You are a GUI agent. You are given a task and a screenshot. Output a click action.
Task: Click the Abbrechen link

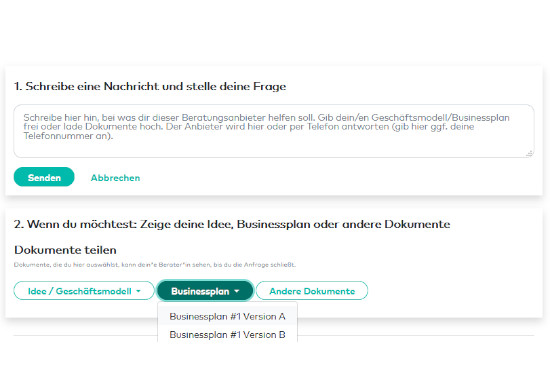115,178
